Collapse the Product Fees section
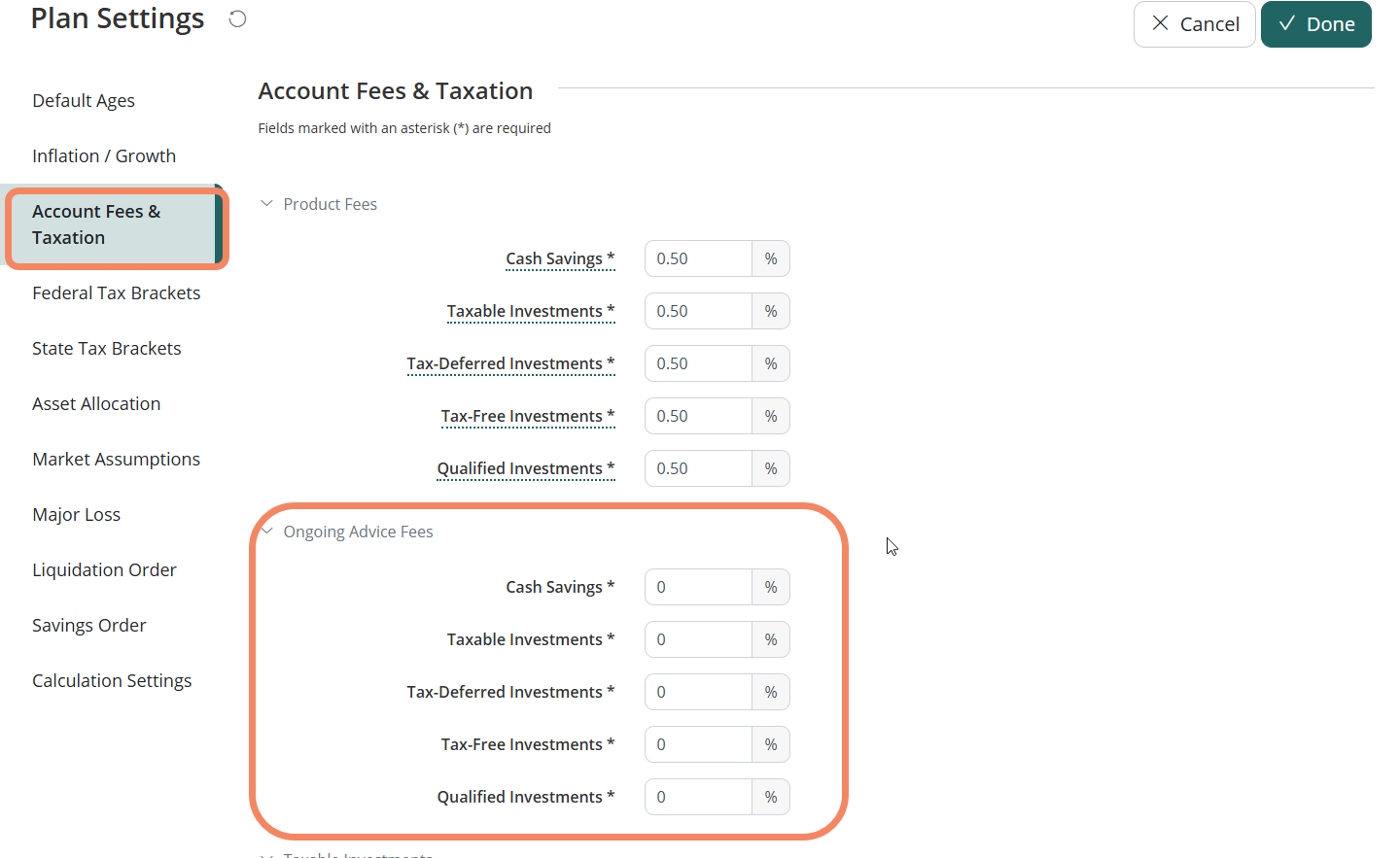 click(x=266, y=204)
